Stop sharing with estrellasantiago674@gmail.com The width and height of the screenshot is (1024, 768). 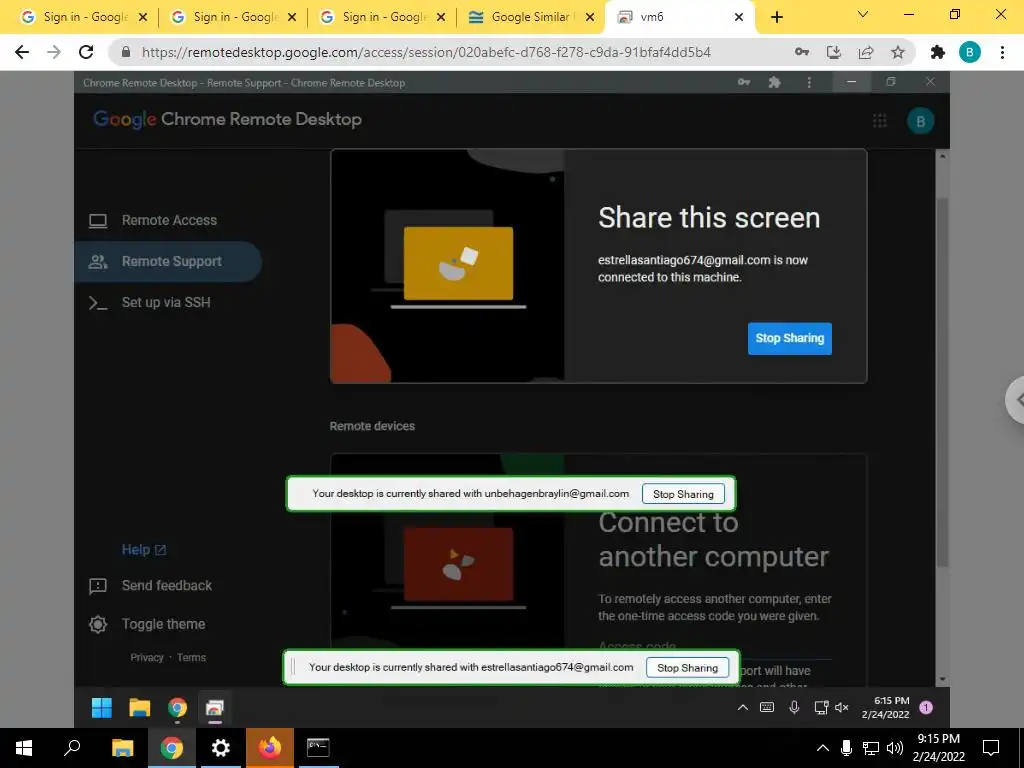coord(687,668)
